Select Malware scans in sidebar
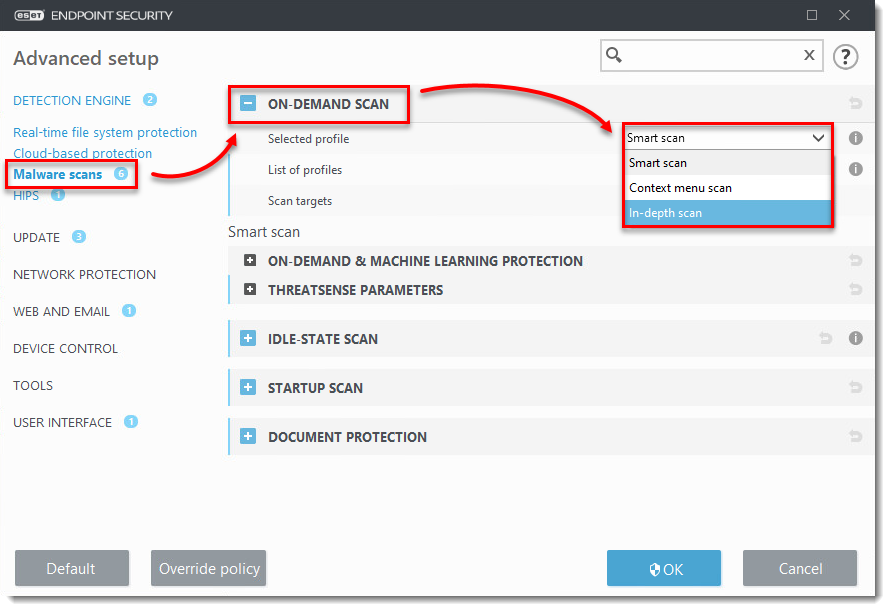The height and width of the screenshot is (611, 890). pos(57,174)
